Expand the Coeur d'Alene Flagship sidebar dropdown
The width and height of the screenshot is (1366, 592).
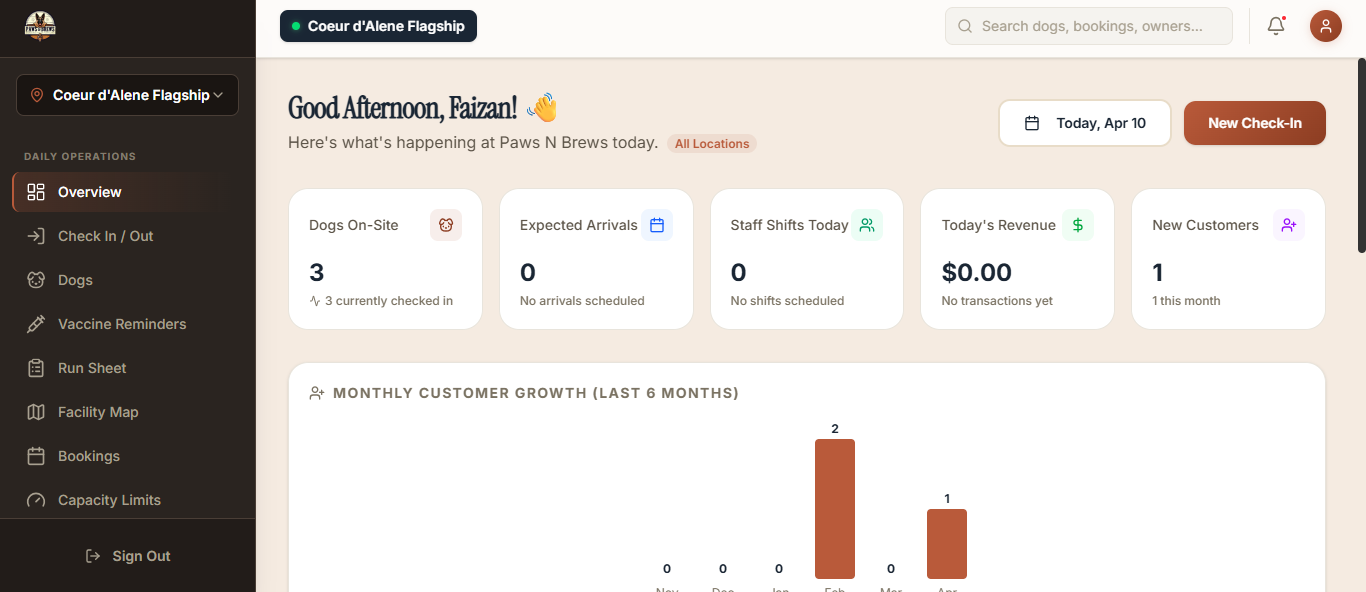tap(127, 95)
